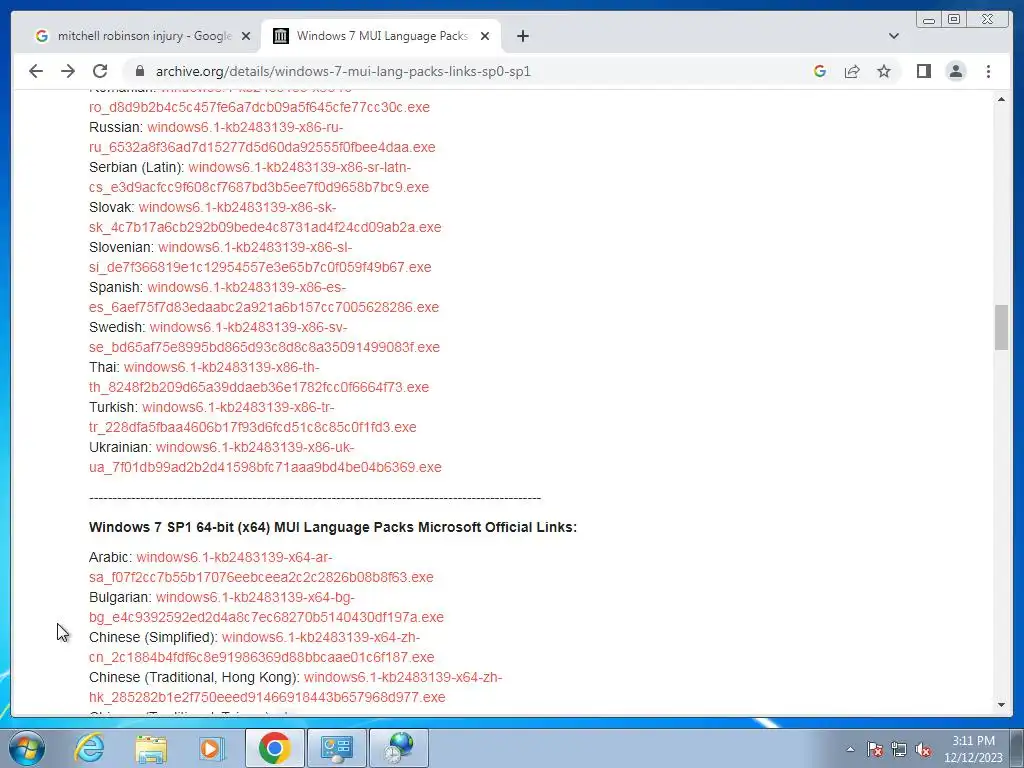Viewport: 1024px width, 768px height.
Task: Go forward to the next page
Action: pos(68,71)
